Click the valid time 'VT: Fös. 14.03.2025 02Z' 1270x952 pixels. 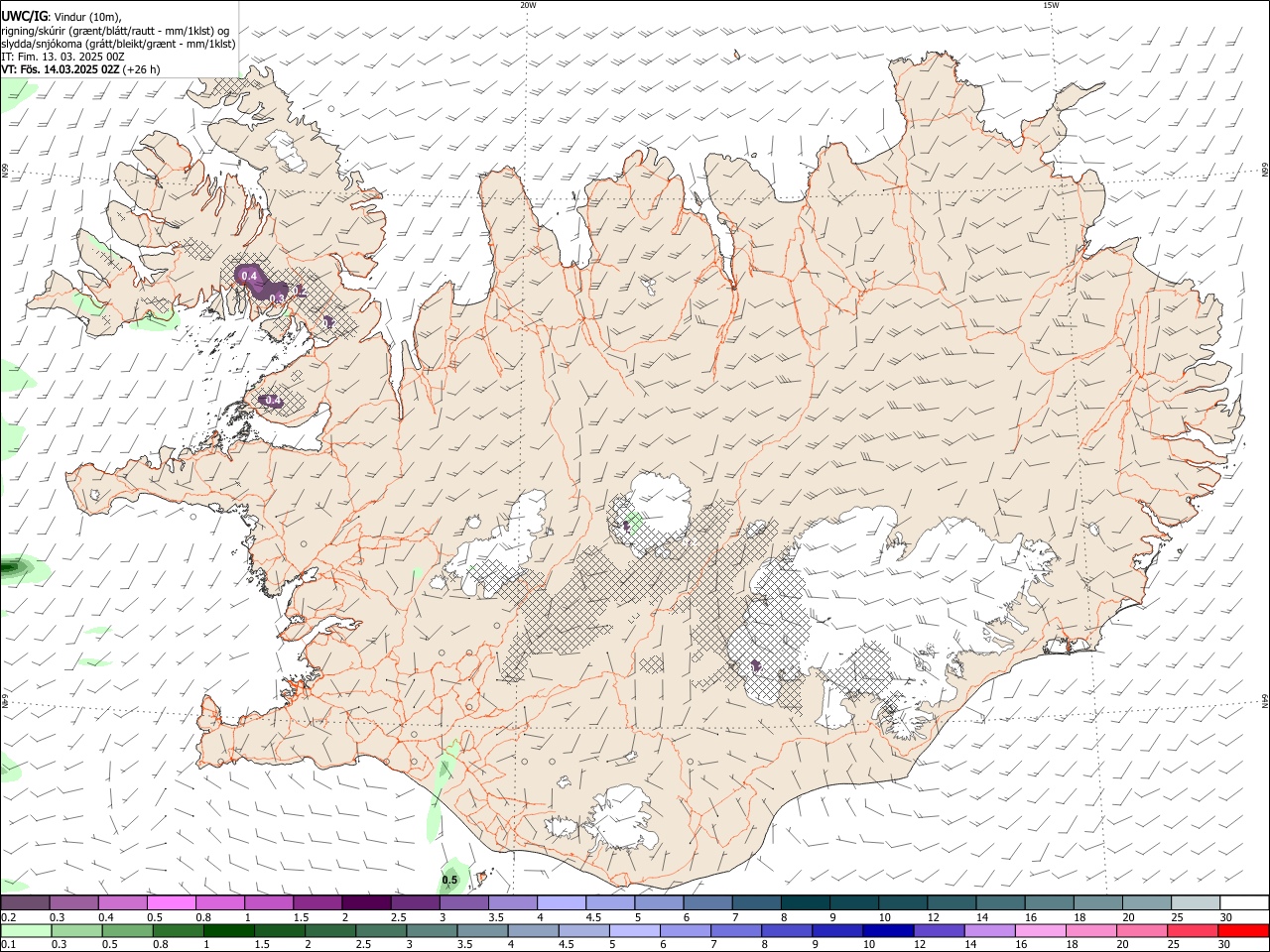click(x=61, y=69)
